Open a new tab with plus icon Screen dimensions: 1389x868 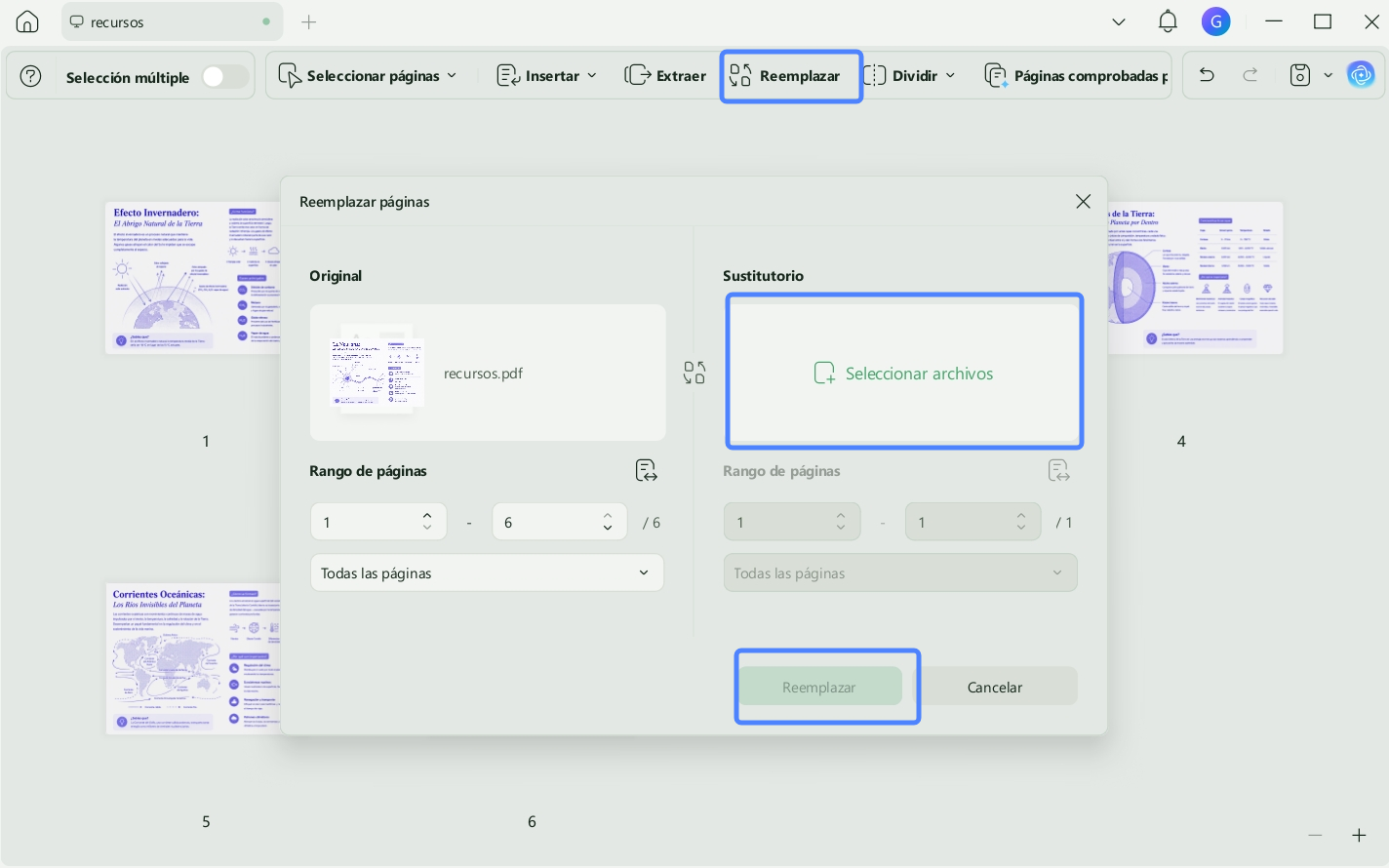click(x=309, y=21)
